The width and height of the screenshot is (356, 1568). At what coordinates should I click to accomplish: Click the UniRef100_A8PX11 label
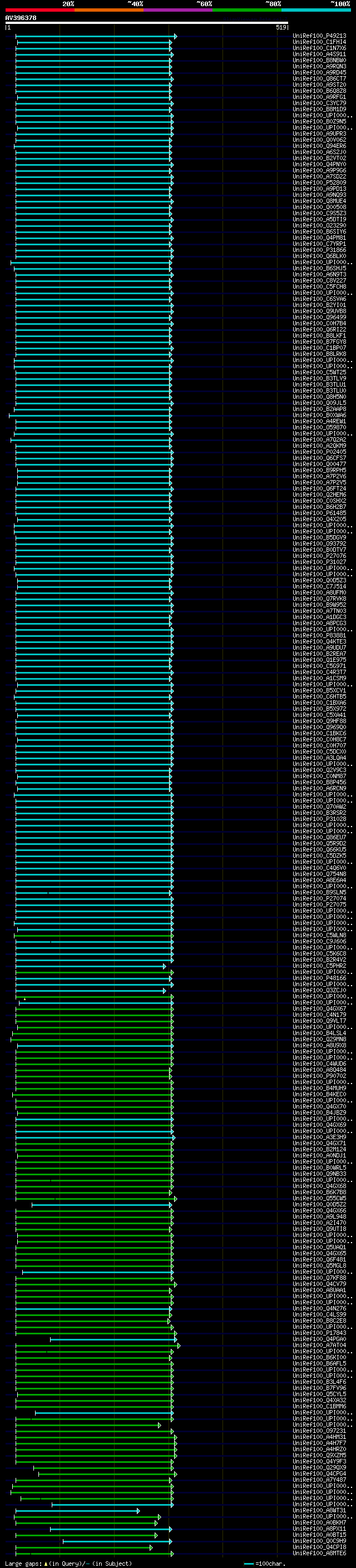(319, 1529)
